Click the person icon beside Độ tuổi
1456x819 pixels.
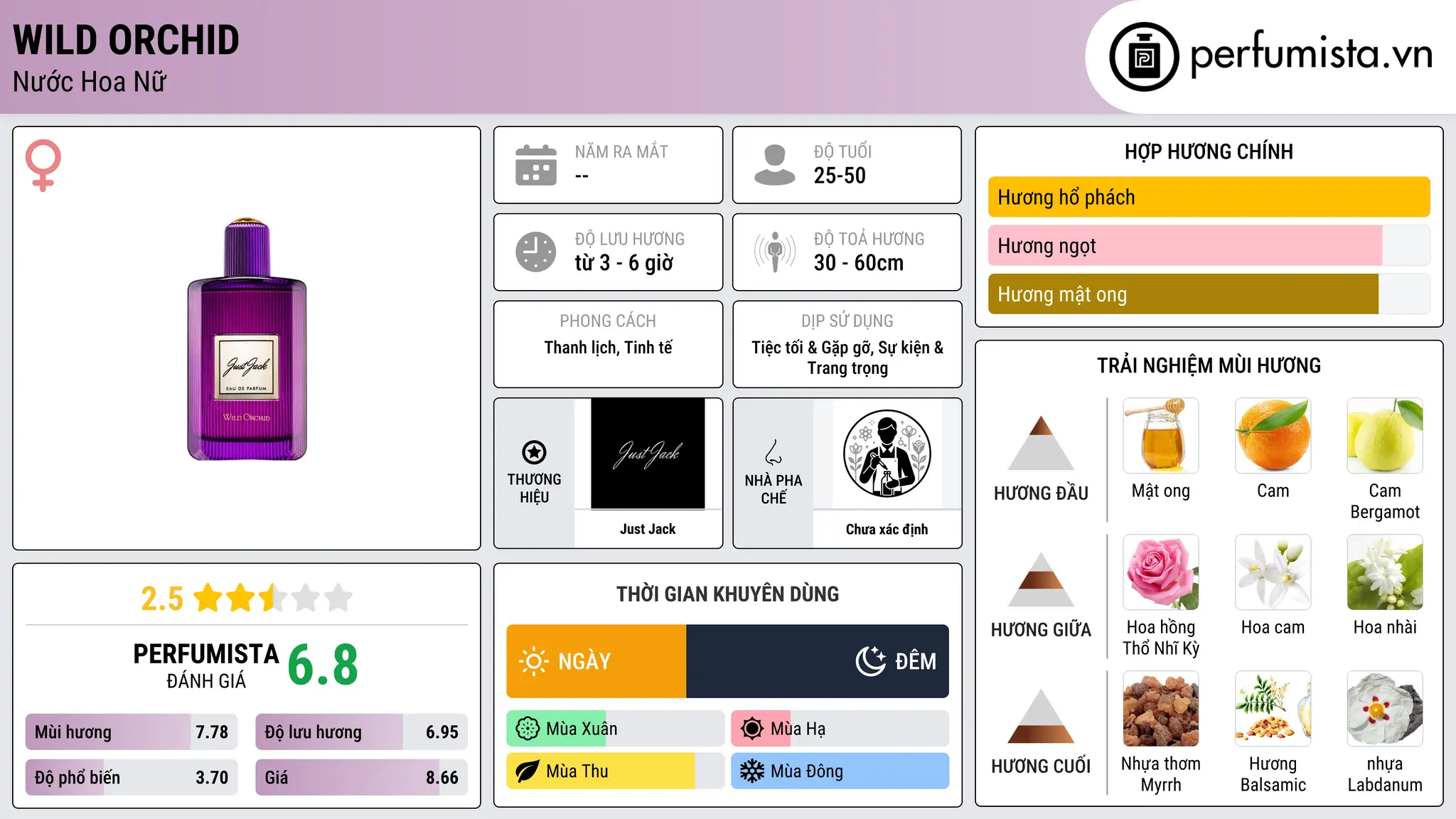pyautogui.click(x=775, y=165)
